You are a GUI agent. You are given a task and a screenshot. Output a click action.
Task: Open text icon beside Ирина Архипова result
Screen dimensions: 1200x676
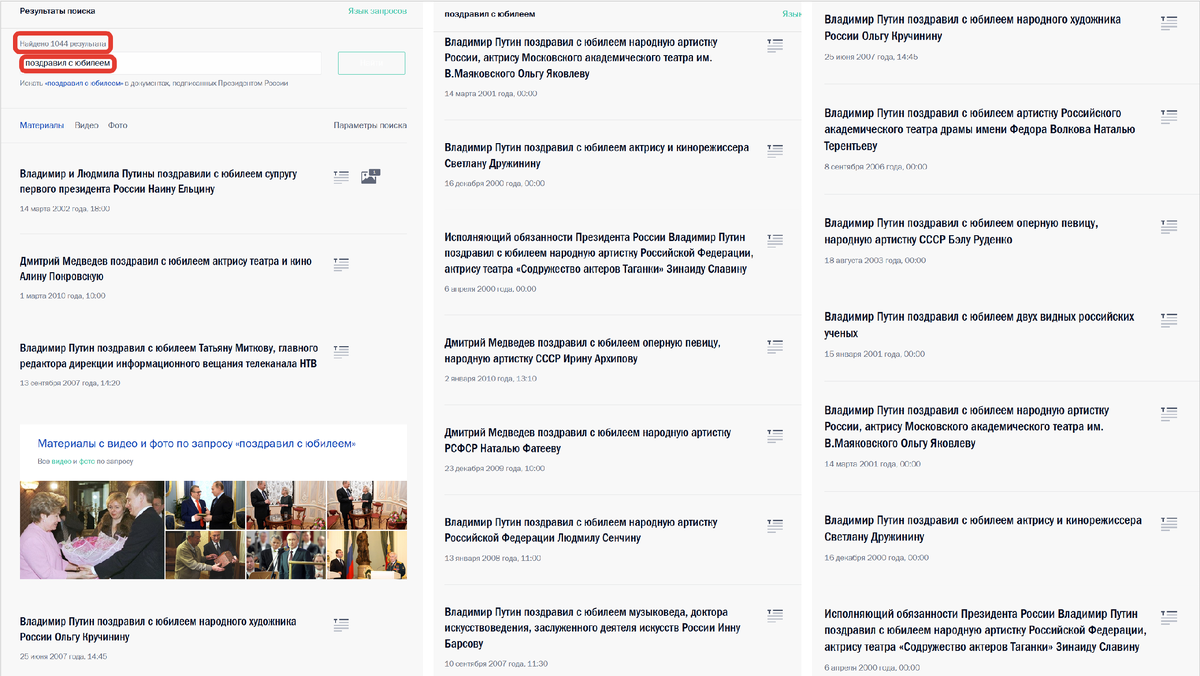pos(774,346)
